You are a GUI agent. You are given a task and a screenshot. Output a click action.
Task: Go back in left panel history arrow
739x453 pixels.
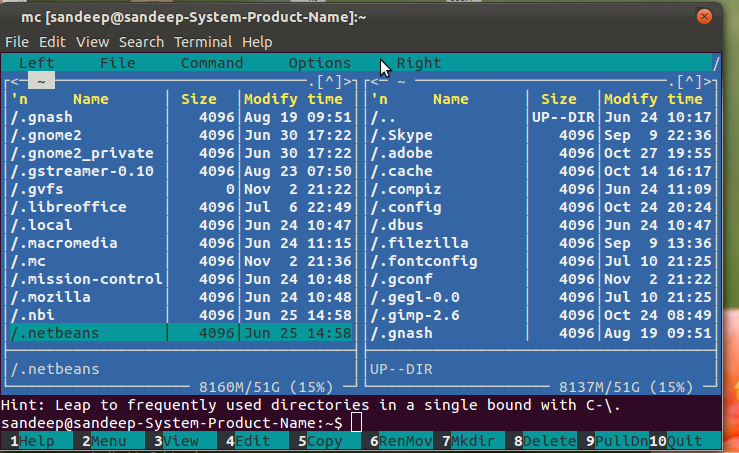click(14, 82)
